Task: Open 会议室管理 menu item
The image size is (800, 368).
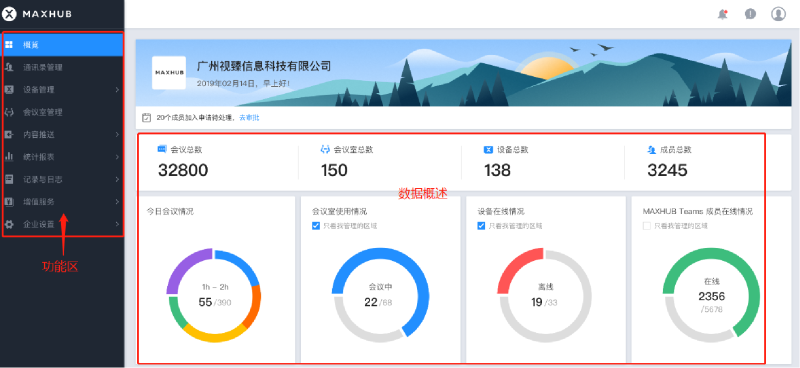Action: (x=63, y=112)
